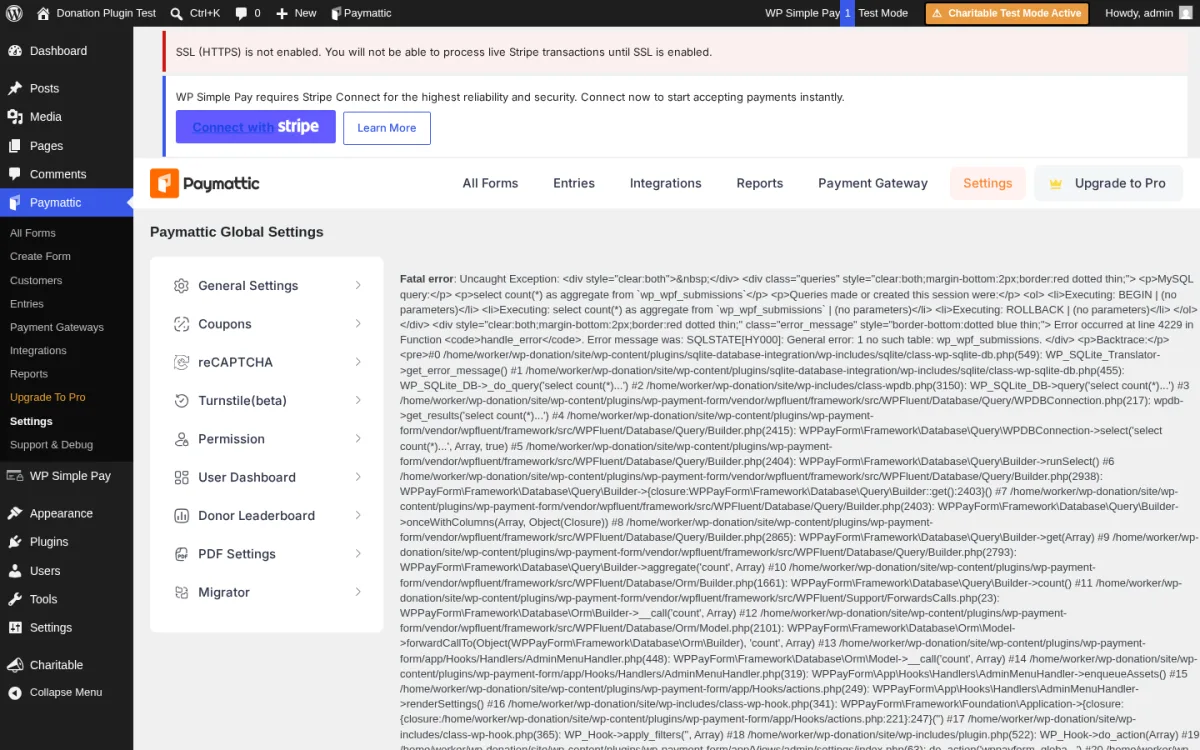The width and height of the screenshot is (1200, 750).
Task: Select the Payment Gateway tab
Action: [873, 183]
